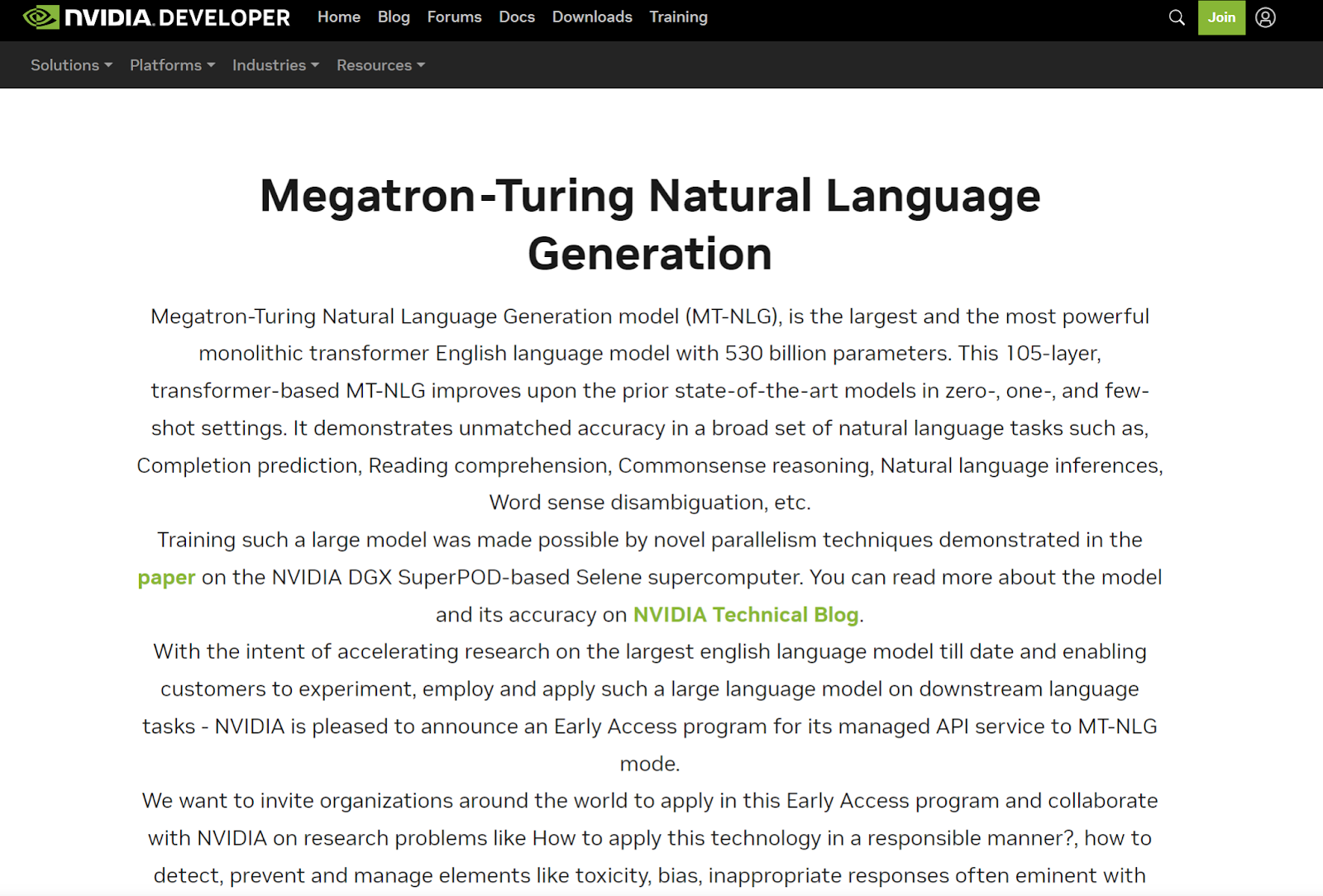Image resolution: width=1323 pixels, height=896 pixels.
Task: Open the Resources dropdown menu
Action: click(380, 65)
